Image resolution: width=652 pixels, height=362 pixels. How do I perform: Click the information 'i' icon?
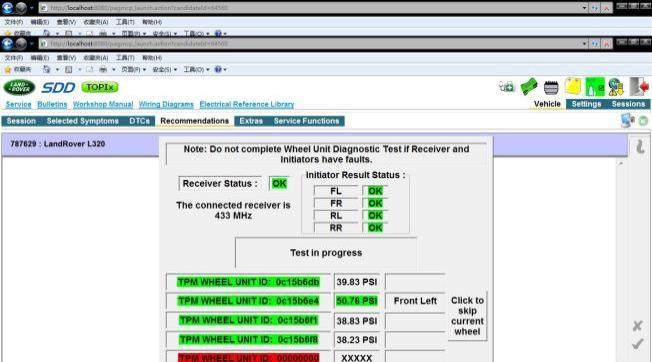640,146
